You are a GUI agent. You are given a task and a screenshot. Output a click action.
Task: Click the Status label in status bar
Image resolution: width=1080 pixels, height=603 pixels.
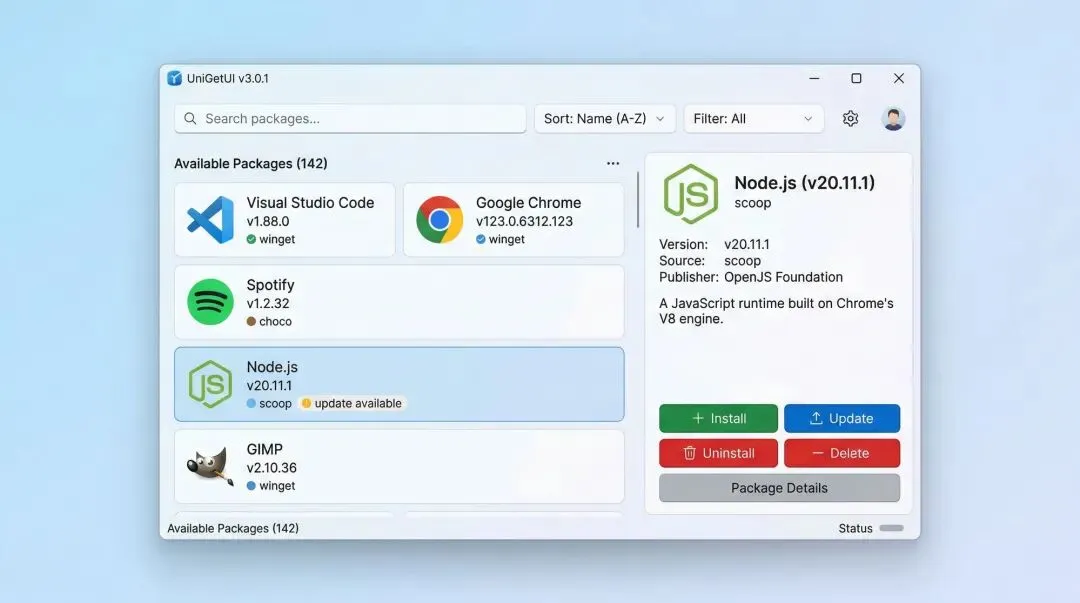point(855,528)
